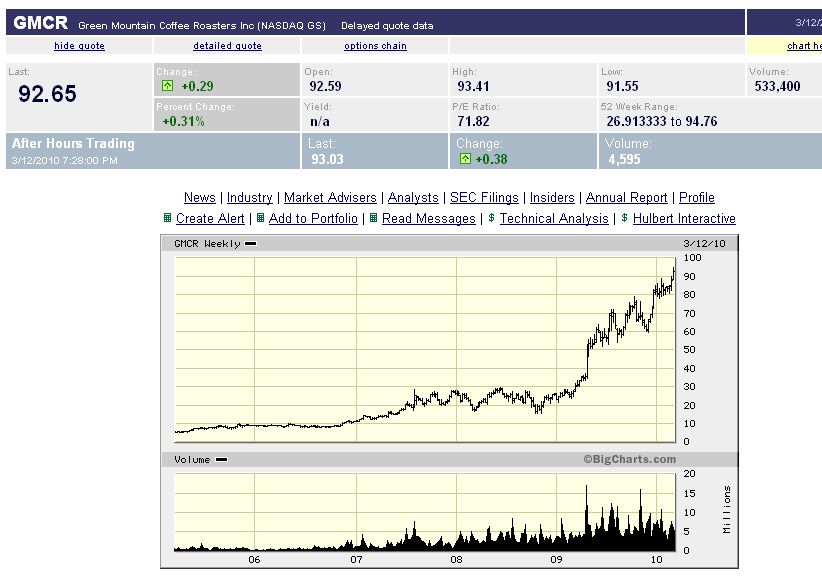
Task: Click the after-hours timestamp 3/12/2010 7:28:00 PM
Action: click(x=64, y=160)
